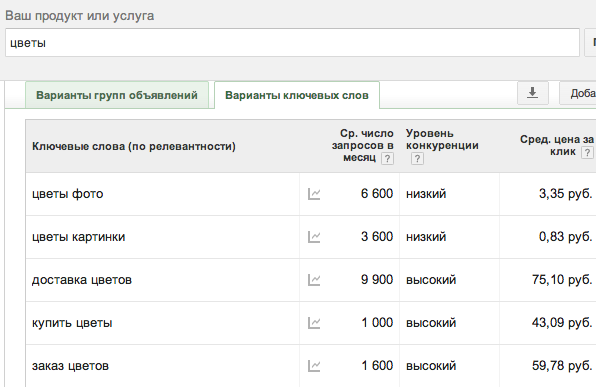Select Варианты ключевых слов tab
Image resolution: width=596 pixels, height=387 pixels.
[297, 95]
